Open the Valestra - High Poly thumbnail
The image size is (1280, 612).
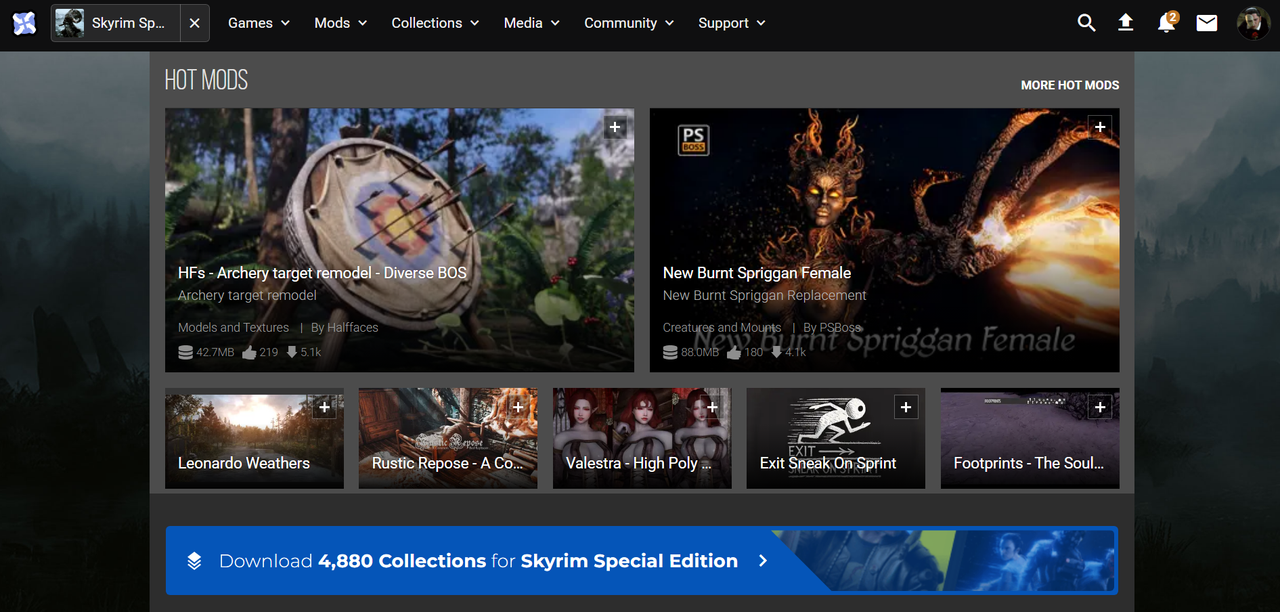coord(642,439)
